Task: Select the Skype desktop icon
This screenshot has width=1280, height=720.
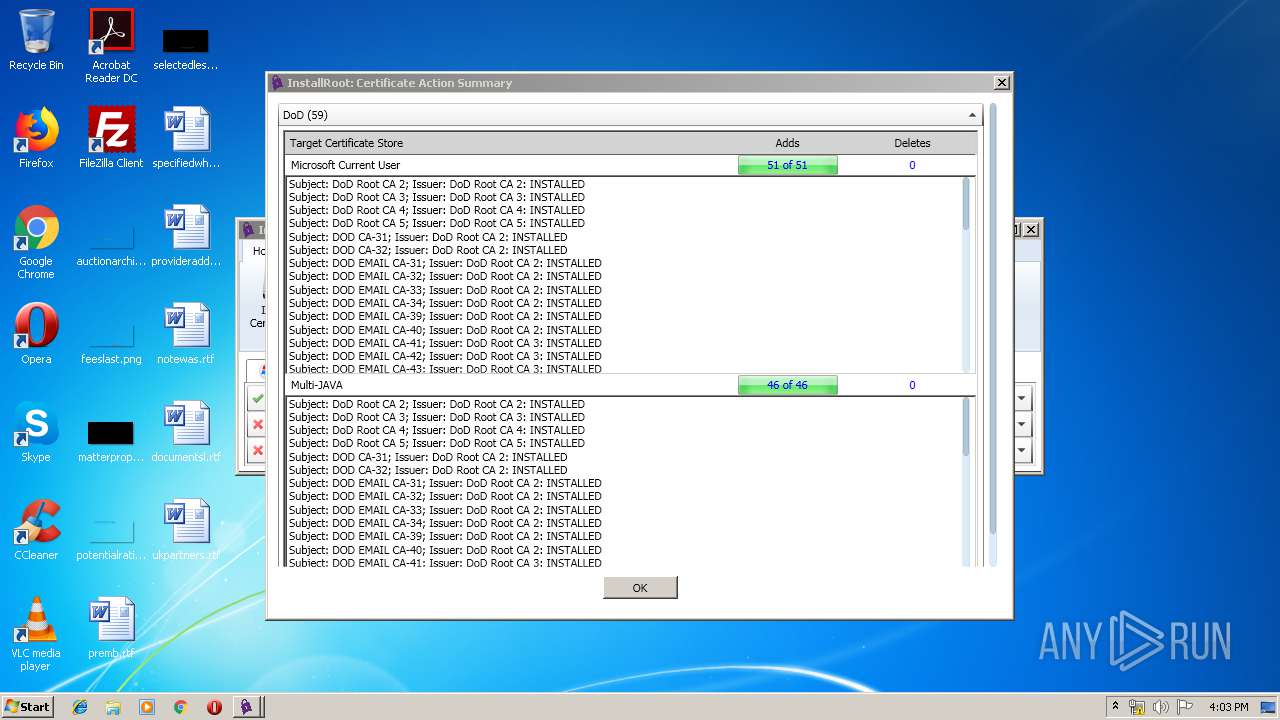Action: [x=36, y=432]
